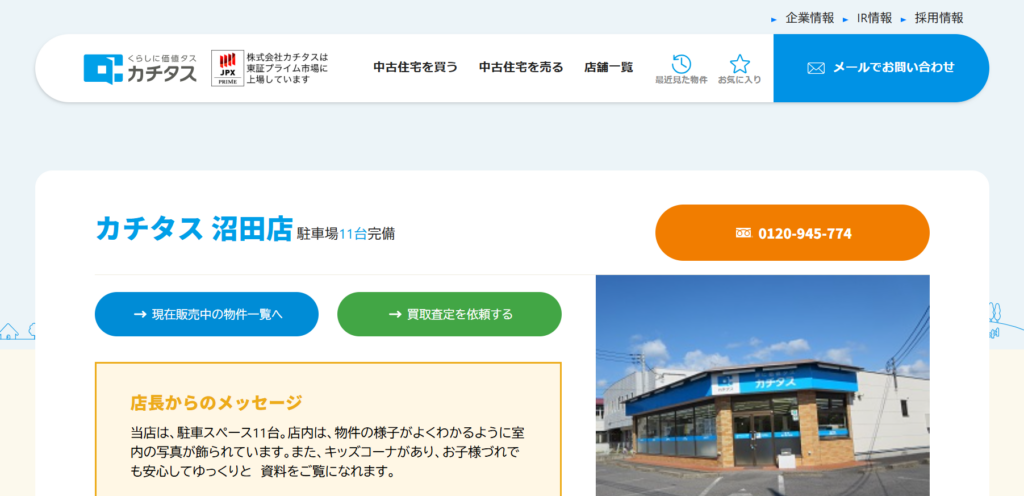Viewport: 1024px width, 496px height.
Task: Open 店舗一覧 menu
Action: click(608, 67)
